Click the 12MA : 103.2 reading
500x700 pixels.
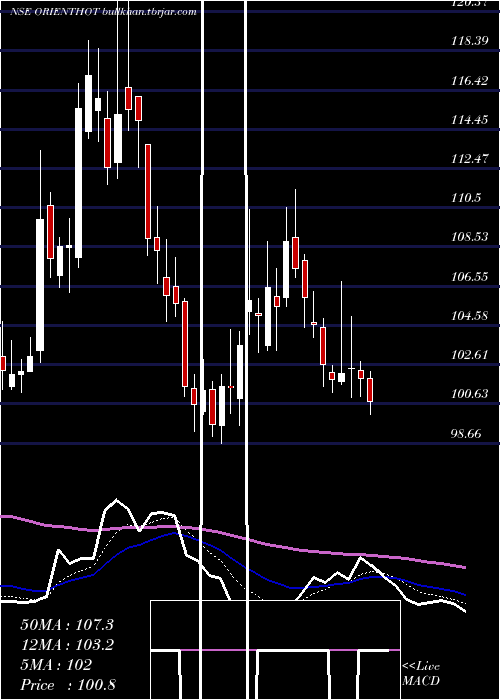(67, 645)
